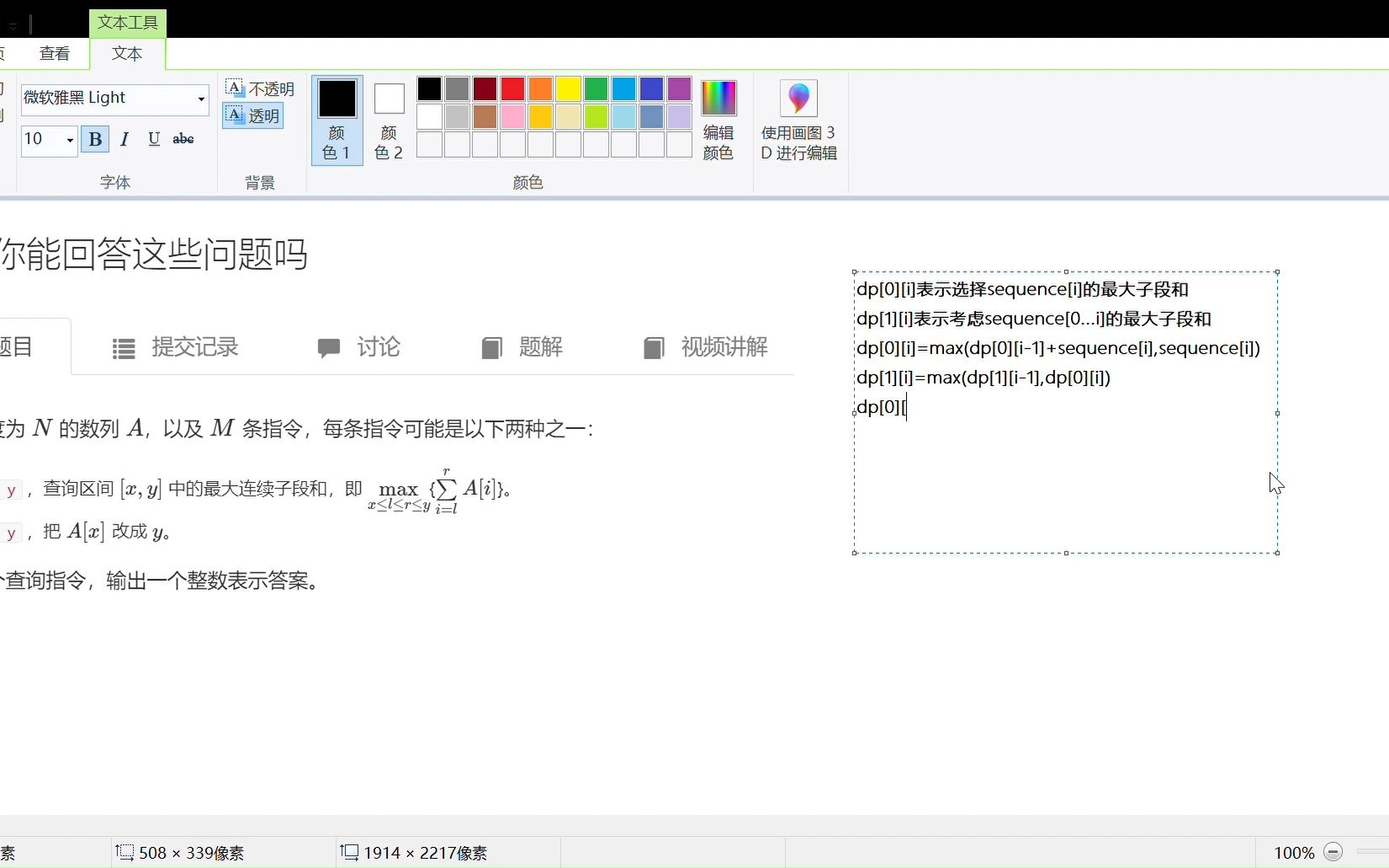1389x868 pixels.
Task: Click the 讨论 item in the canvas image
Action: [379, 347]
